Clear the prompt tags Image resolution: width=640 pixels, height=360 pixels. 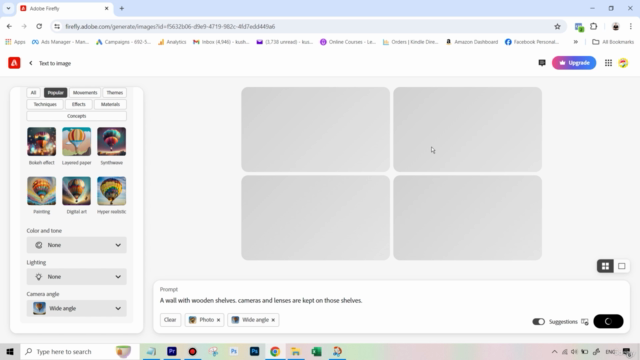(170, 320)
